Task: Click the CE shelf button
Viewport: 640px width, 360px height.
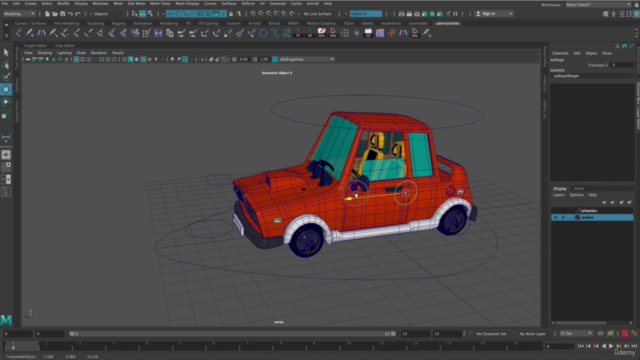Action: click(x=368, y=33)
